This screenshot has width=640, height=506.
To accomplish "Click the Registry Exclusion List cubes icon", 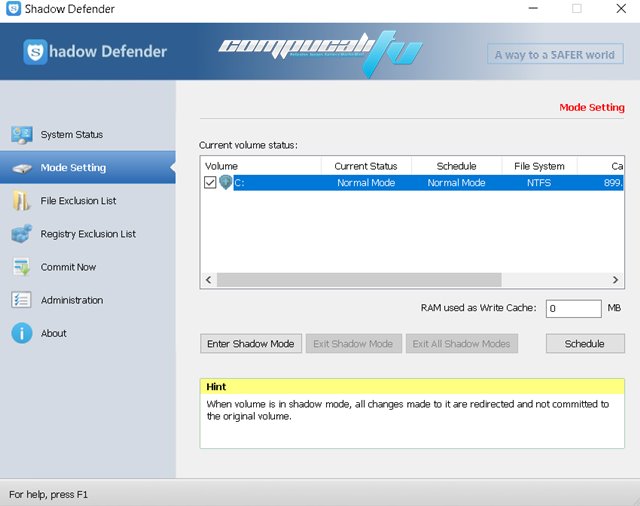I will tap(22, 234).
